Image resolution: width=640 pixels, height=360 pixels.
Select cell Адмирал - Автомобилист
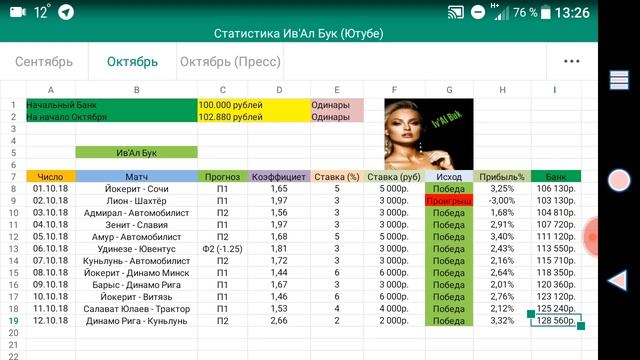[136, 213]
